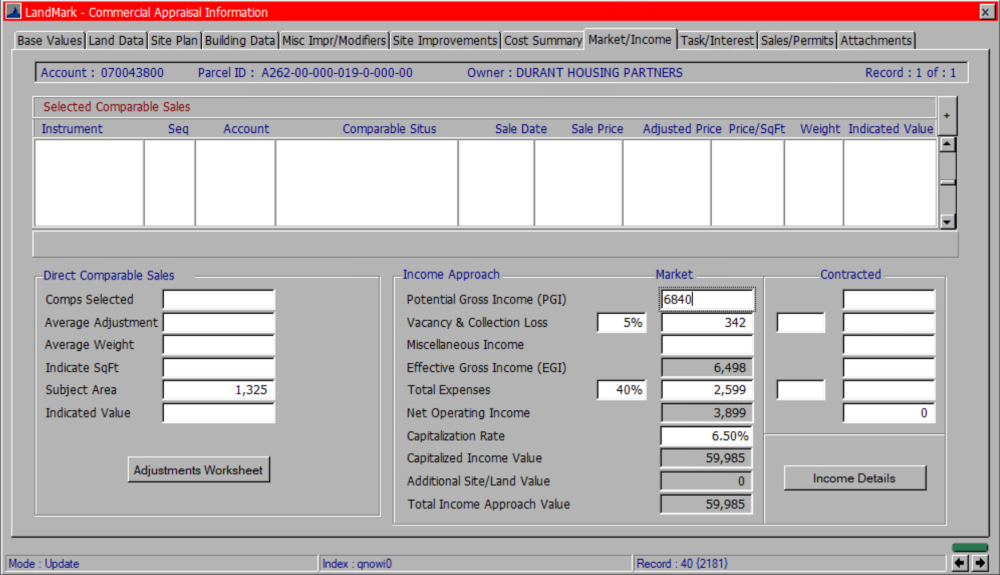The width and height of the screenshot is (1000, 575).
Task: Click the Direct Comparable Sales Indicated Value field
Action: [218, 412]
